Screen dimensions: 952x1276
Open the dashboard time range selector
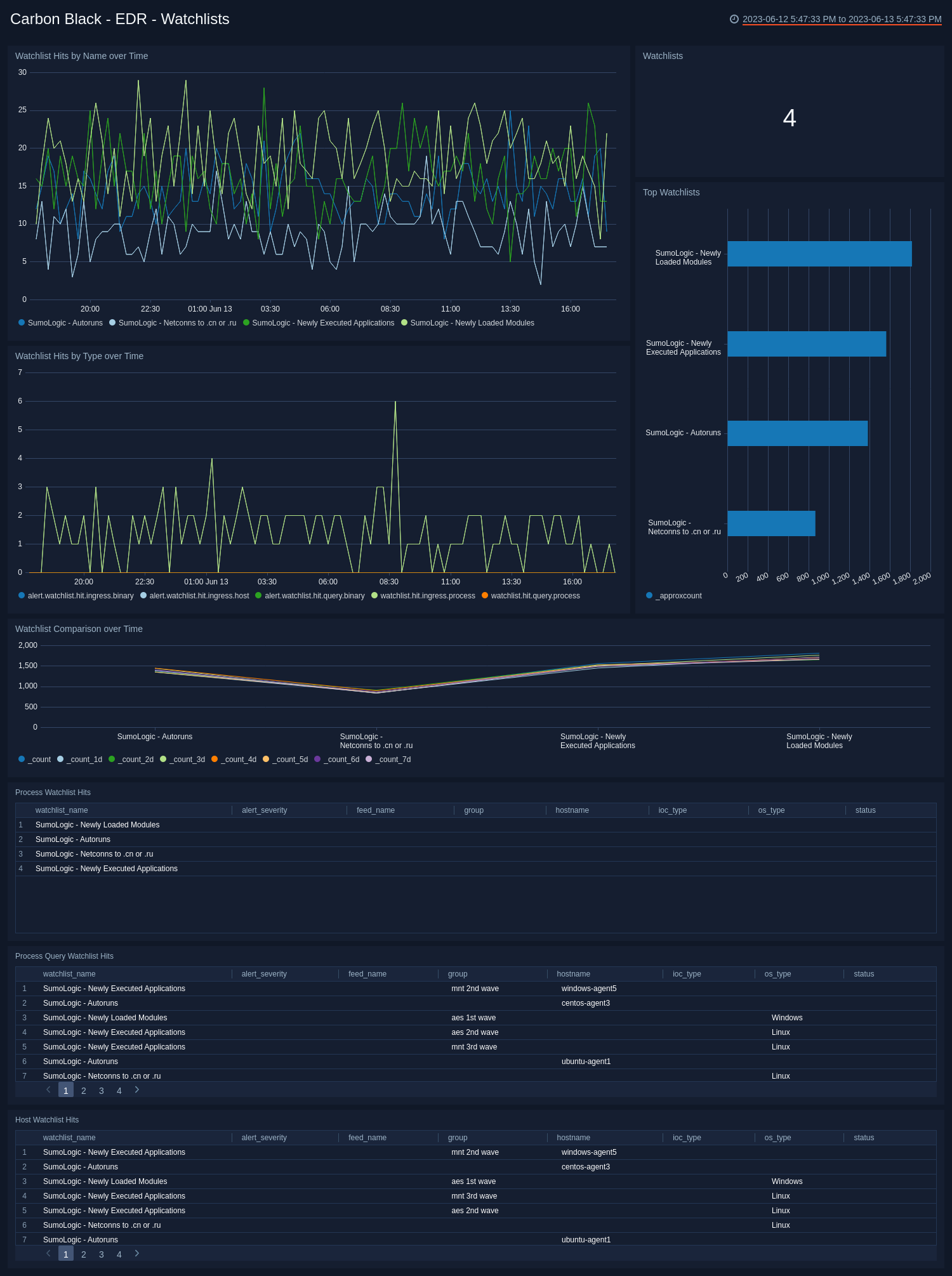842,19
